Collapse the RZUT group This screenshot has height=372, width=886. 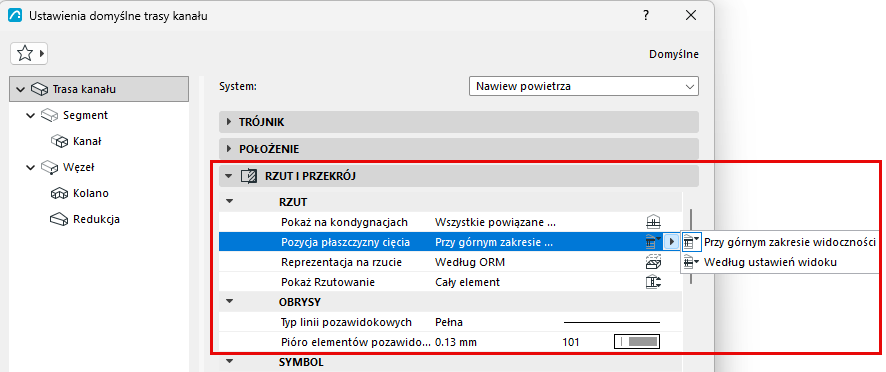click(229, 201)
